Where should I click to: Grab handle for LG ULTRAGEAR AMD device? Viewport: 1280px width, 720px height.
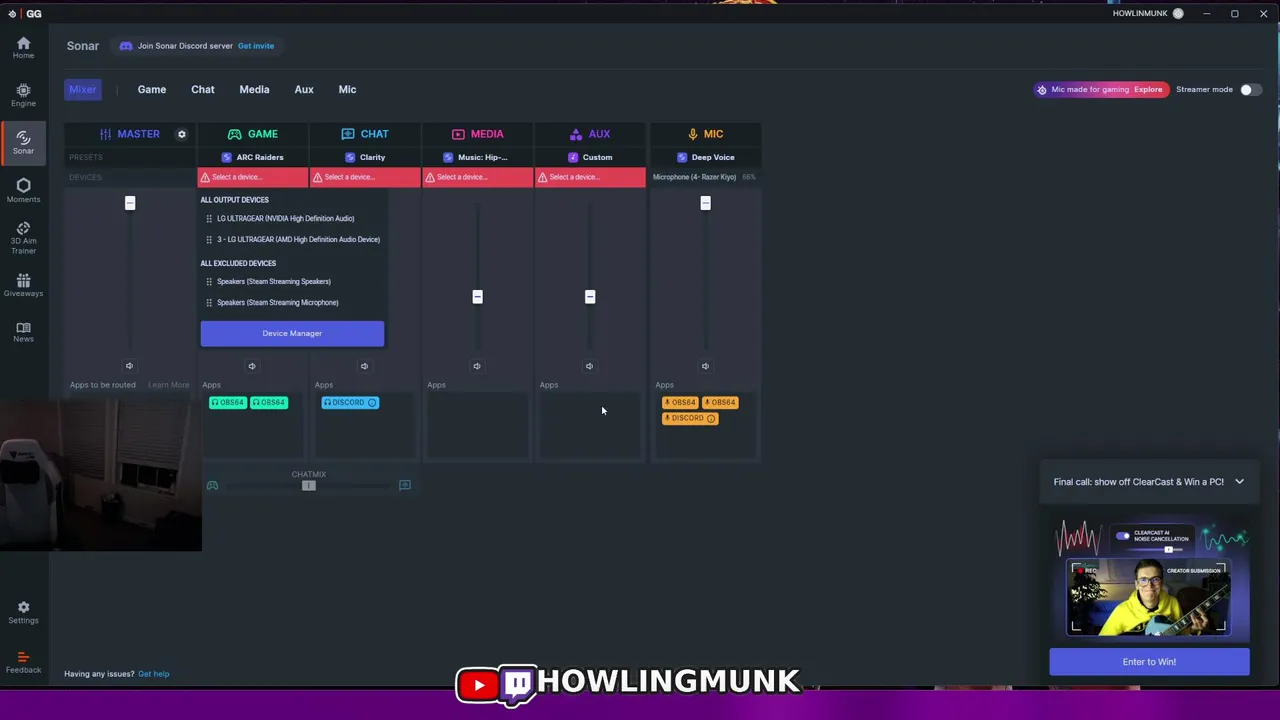click(x=208, y=239)
